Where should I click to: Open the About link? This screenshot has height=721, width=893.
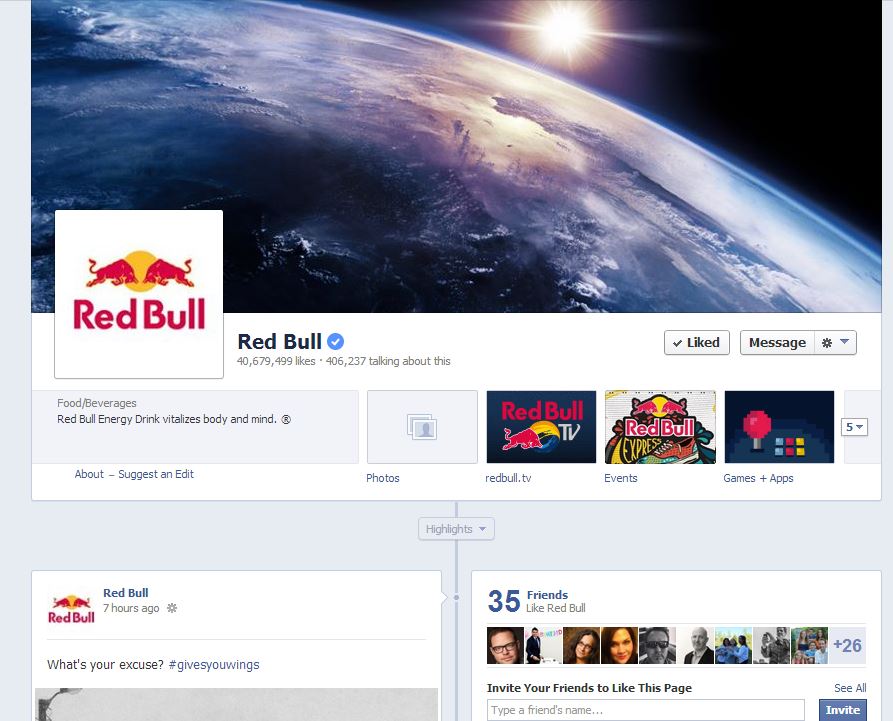click(x=89, y=474)
